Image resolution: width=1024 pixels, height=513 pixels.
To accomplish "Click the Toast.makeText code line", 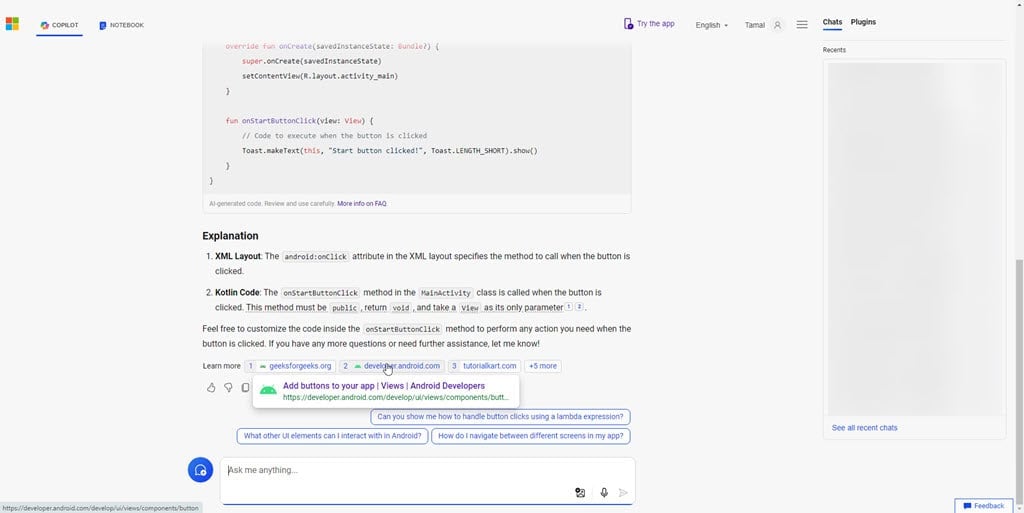I will [x=390, y=151].
